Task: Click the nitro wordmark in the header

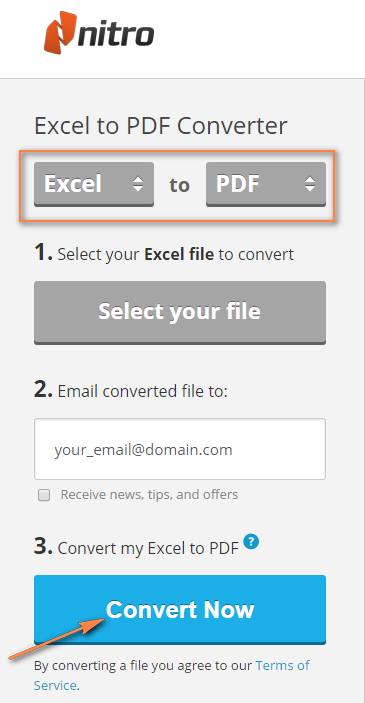Action: point(116,35)
